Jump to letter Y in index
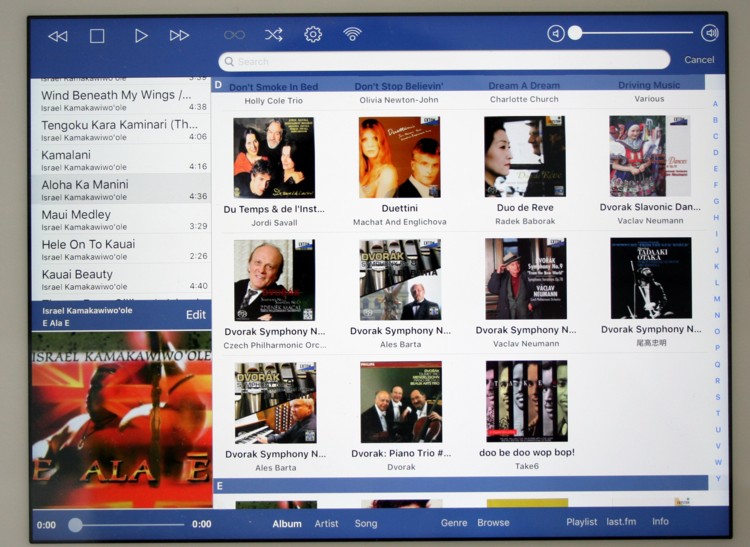The height and width of the screenshot is (547, 750). pyautogui.click(x=718, y=478)
